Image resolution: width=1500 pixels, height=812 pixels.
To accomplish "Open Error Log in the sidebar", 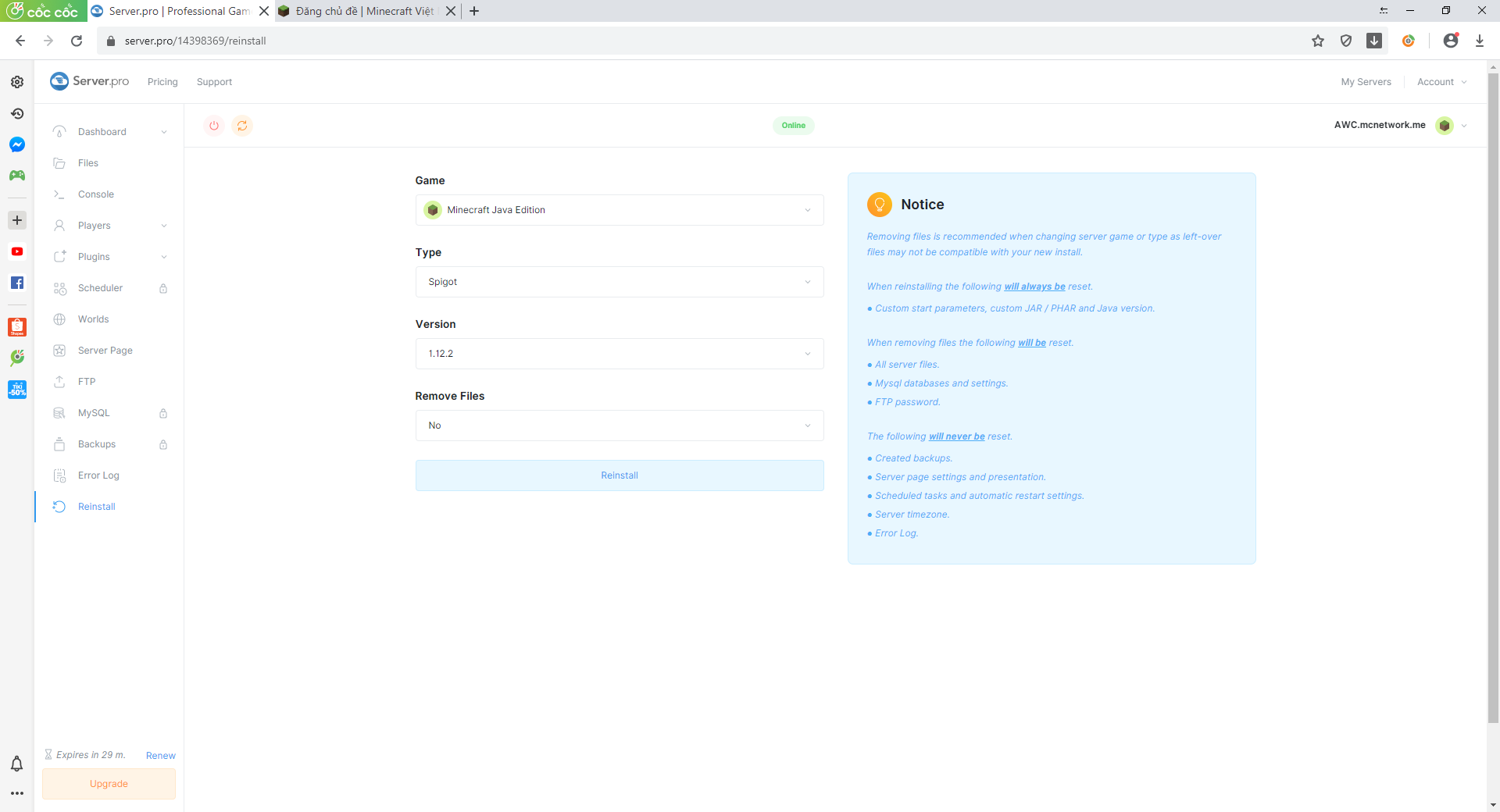I will tap(98, 475).
